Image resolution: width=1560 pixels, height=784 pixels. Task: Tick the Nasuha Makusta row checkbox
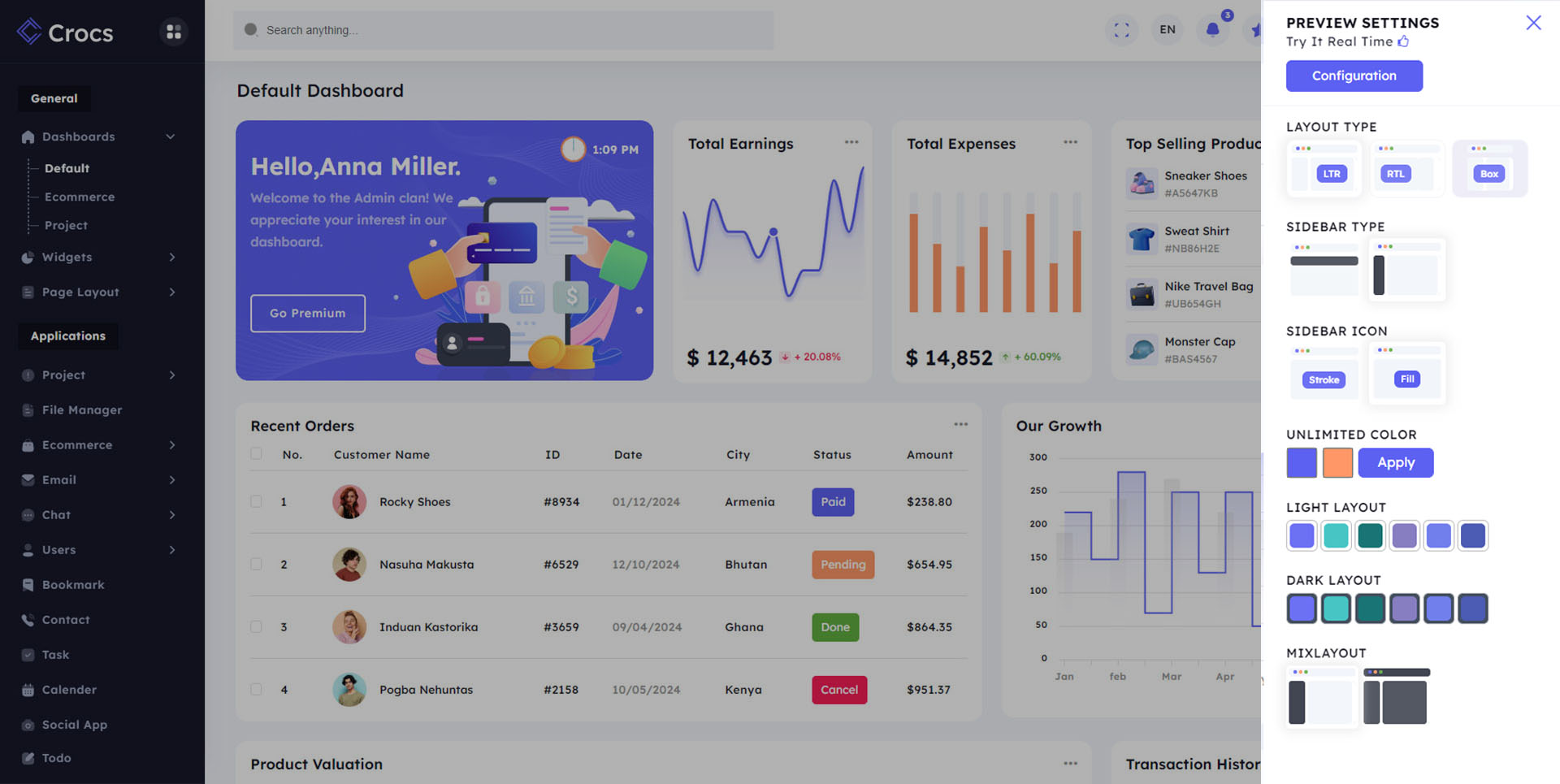pos(257,564)
